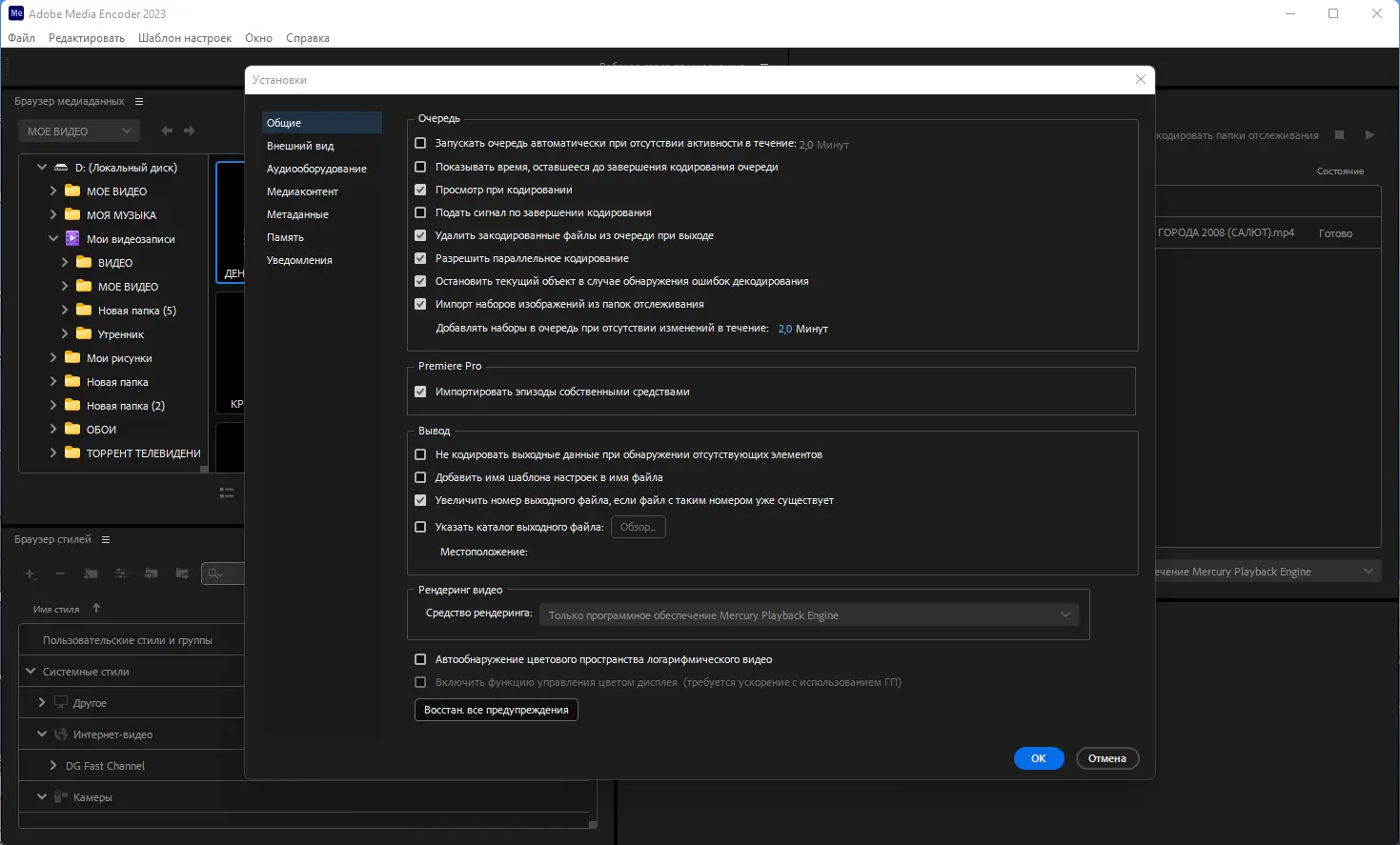Open the Средство рендеринга dropdown
1400x845 pixels.
tap(808, 614)
